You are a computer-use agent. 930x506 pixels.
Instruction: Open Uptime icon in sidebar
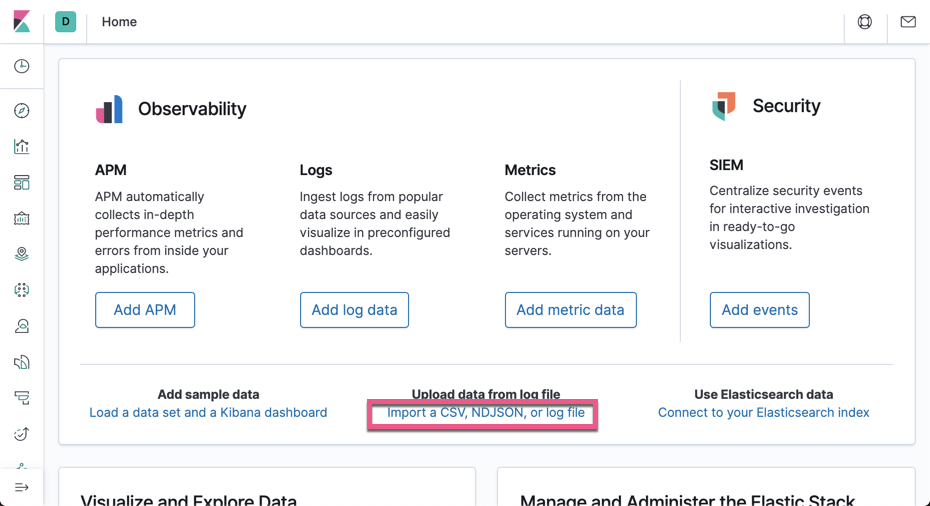click(x=21, y=434)
